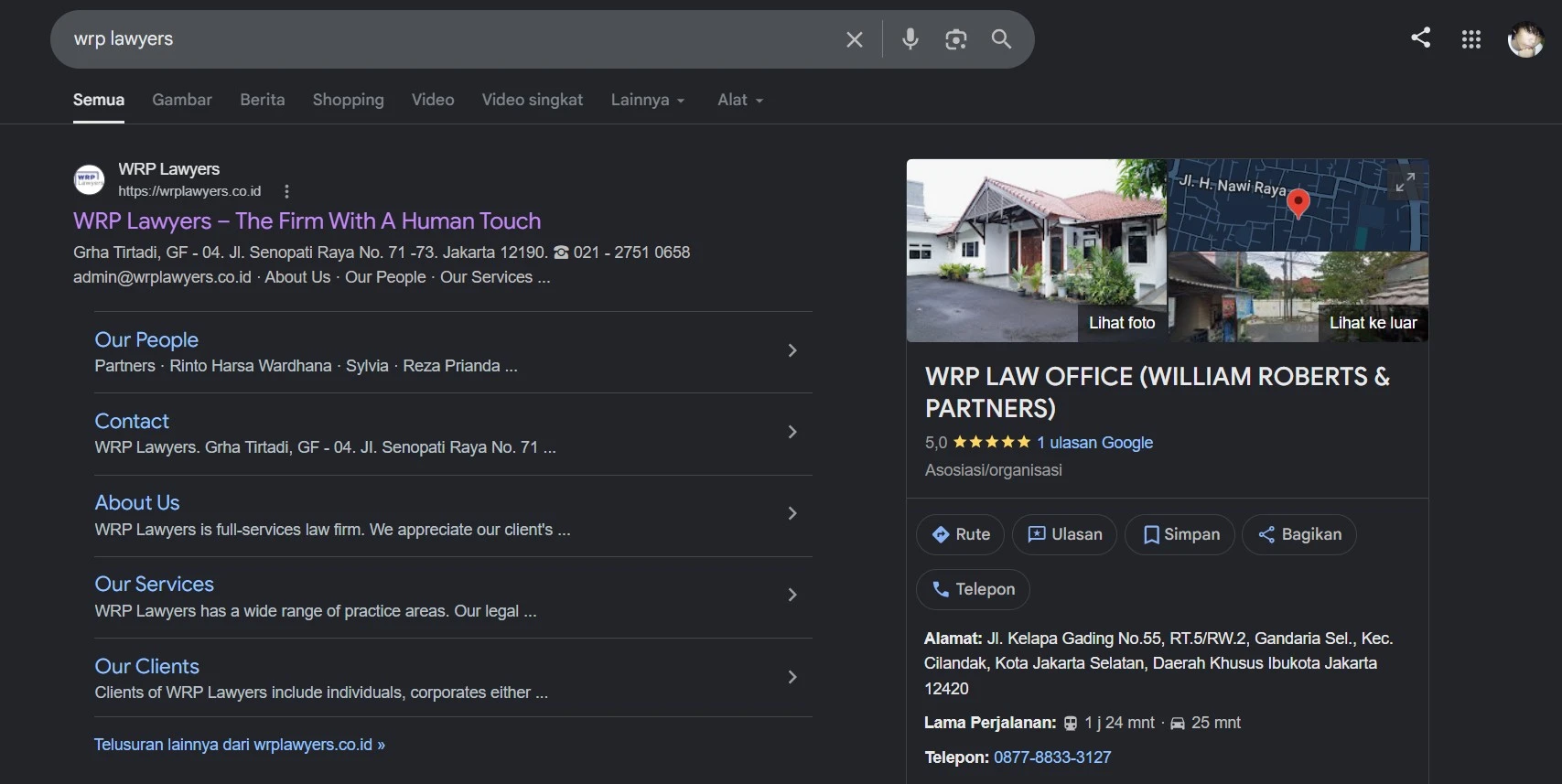Expand About Us result chevron

pos(792,513)
